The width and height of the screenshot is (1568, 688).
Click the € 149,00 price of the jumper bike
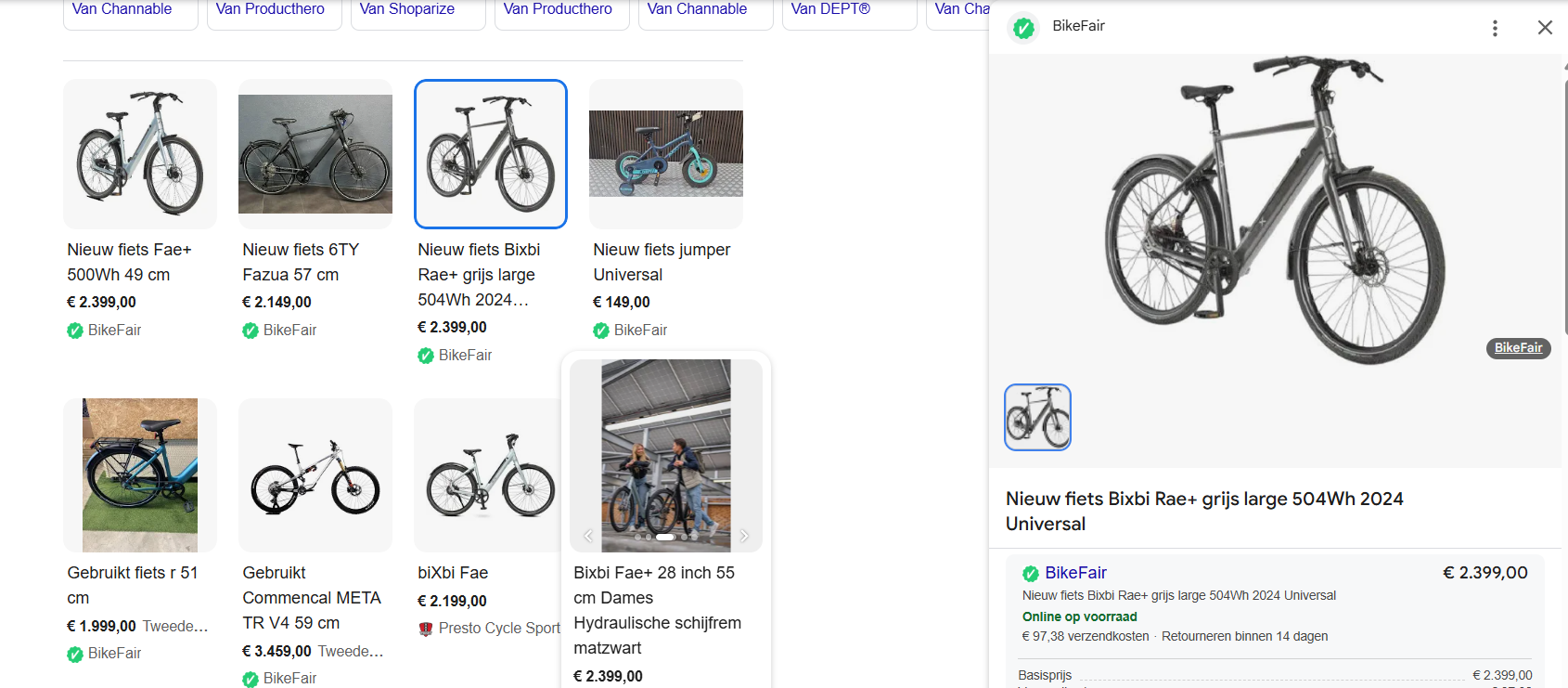(x=622, y=303)
